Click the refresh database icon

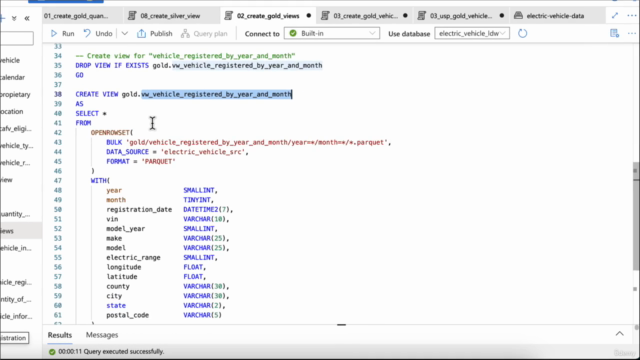(522, 33)
